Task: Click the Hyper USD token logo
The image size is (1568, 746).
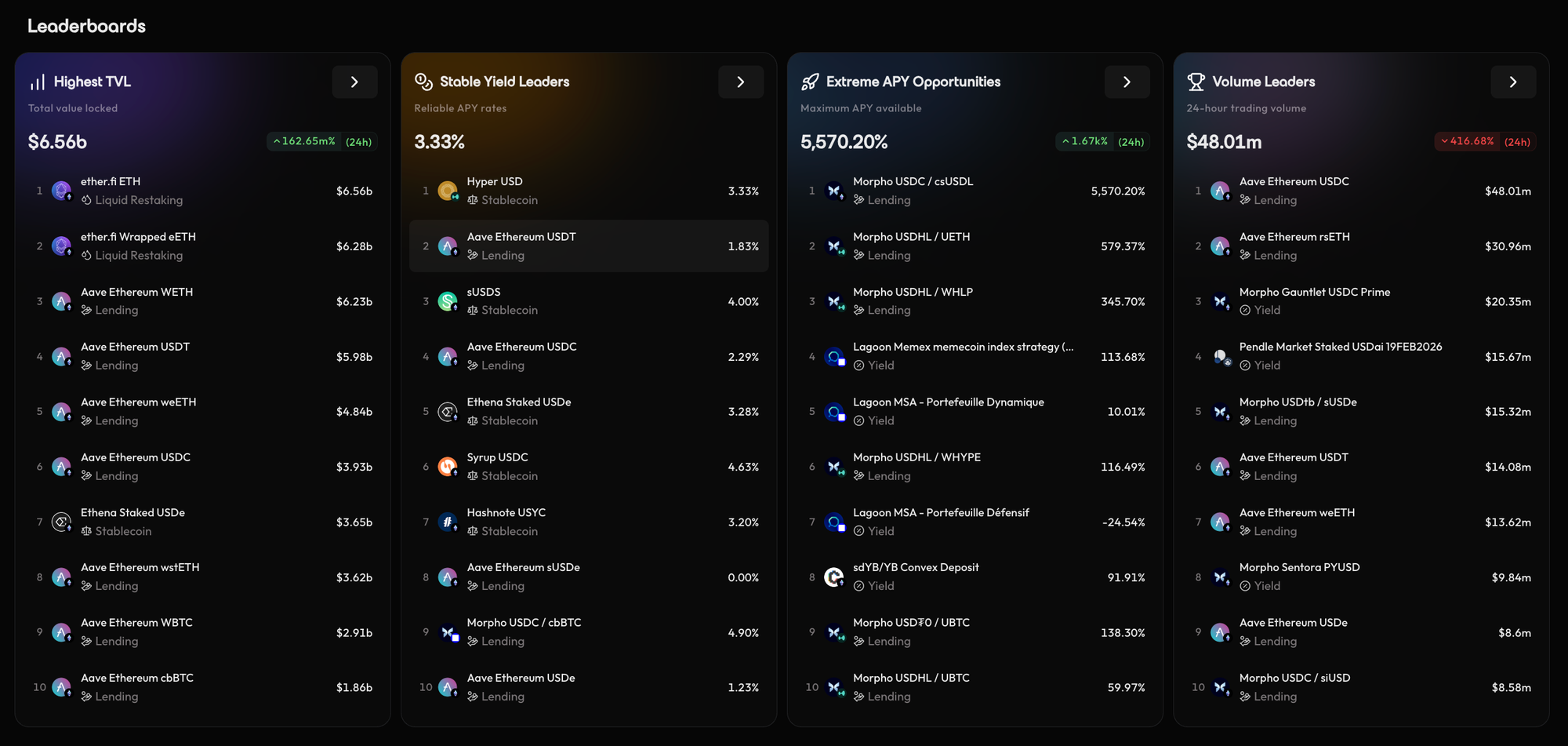Action: point(448,191)
